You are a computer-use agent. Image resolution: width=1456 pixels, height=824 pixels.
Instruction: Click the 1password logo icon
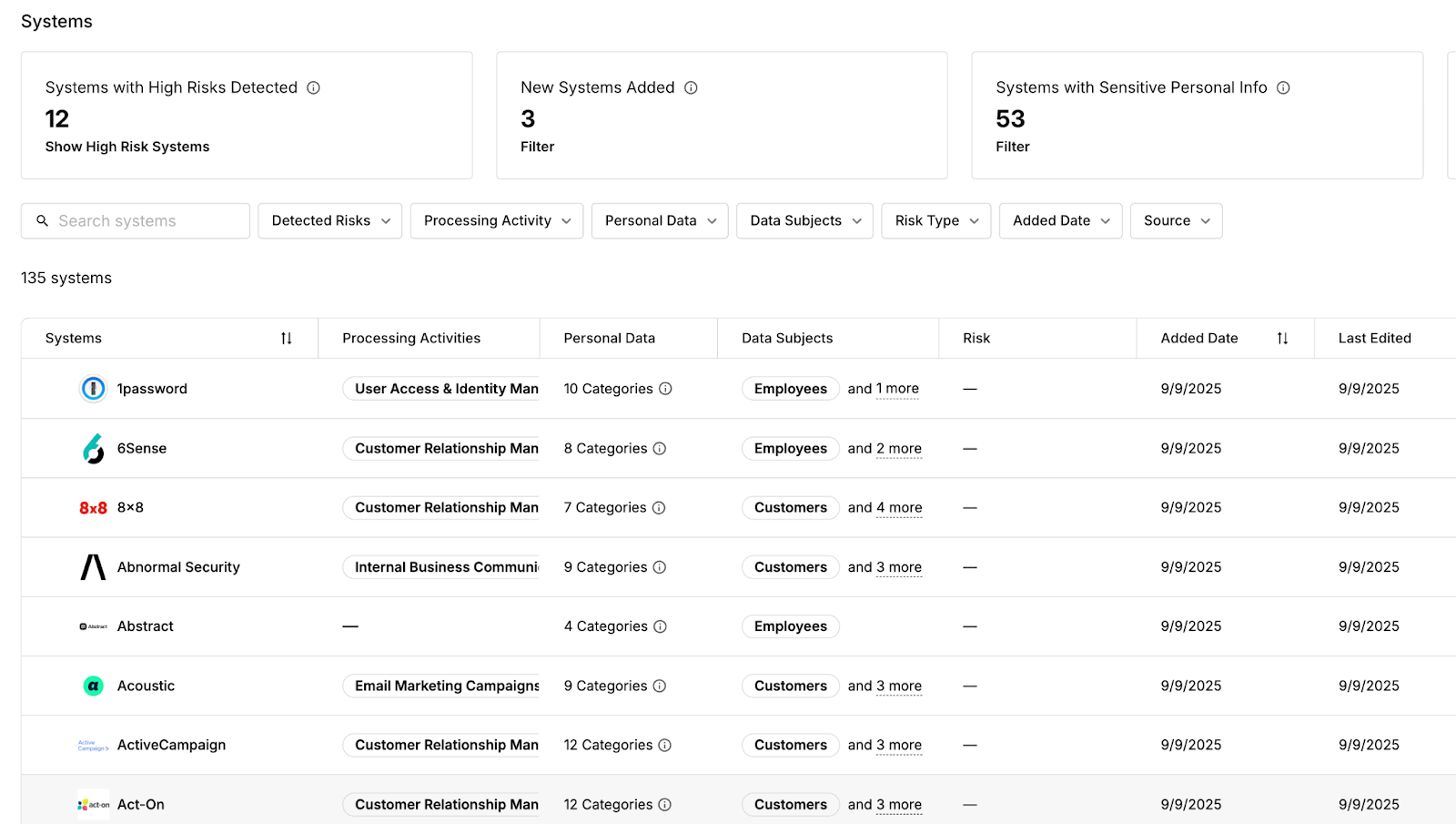93,389
